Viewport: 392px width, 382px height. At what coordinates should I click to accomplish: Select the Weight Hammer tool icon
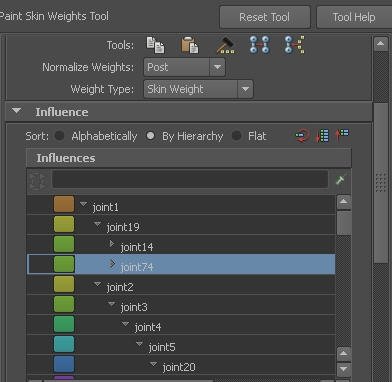coord(225,45)
